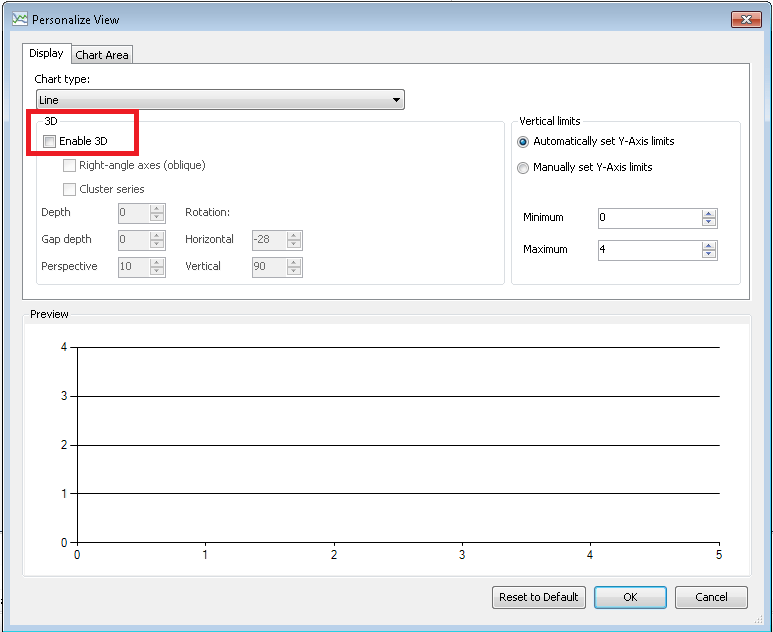Click the Cancel button
Screen dimensions: 773x632
pyautogui.click(x=711, y=597)
